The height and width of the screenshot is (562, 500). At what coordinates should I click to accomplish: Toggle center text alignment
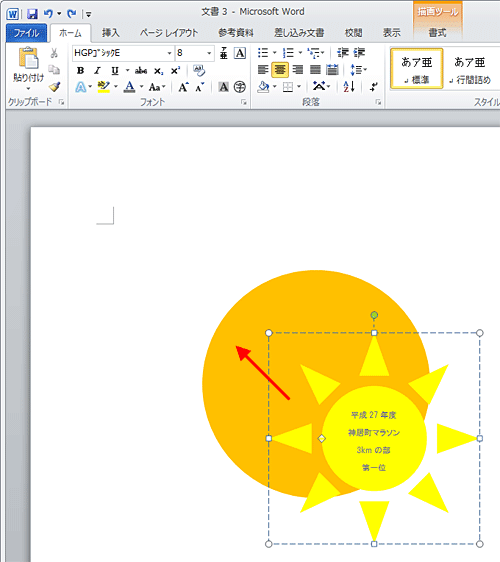point(280,70)
